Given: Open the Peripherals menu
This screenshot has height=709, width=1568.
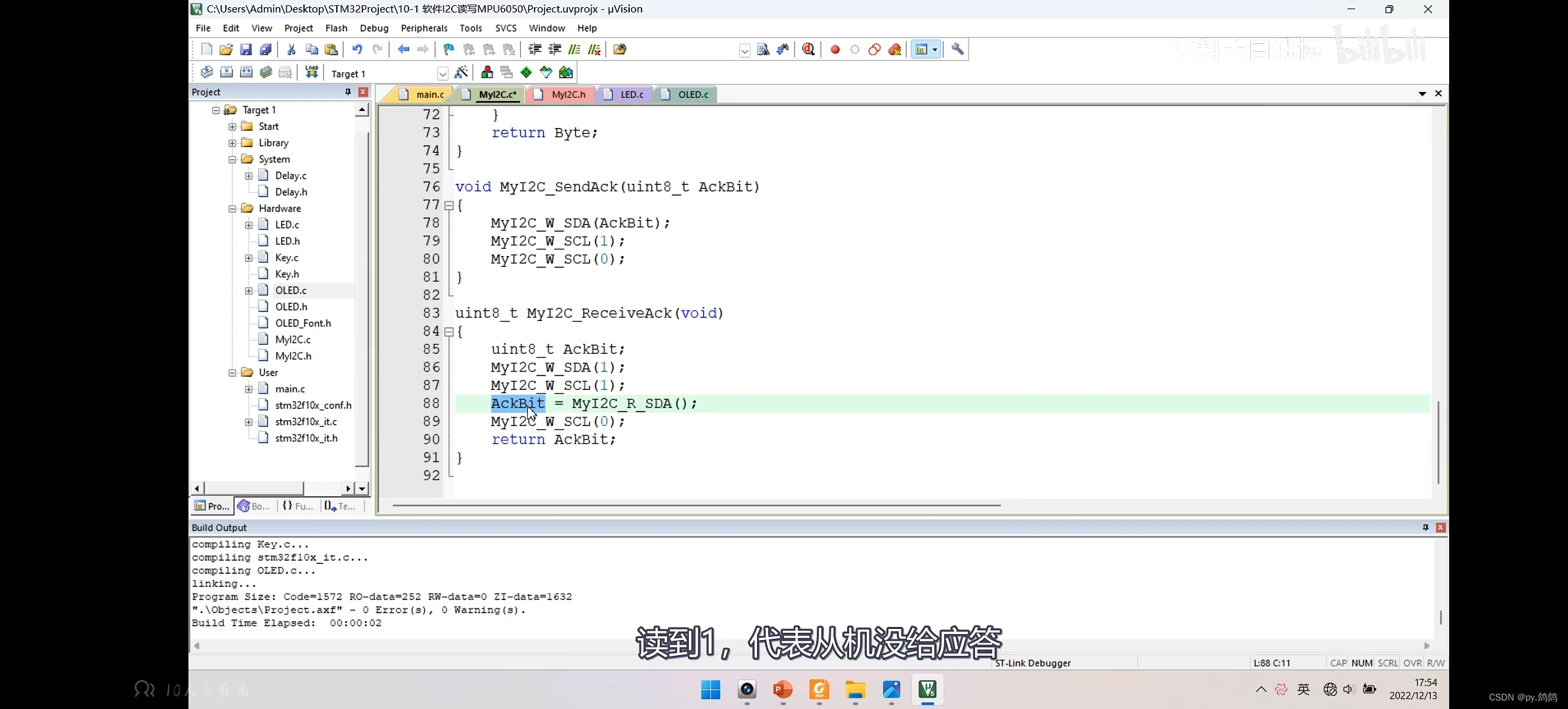Looking at the screenshot, I should (424, 28).
